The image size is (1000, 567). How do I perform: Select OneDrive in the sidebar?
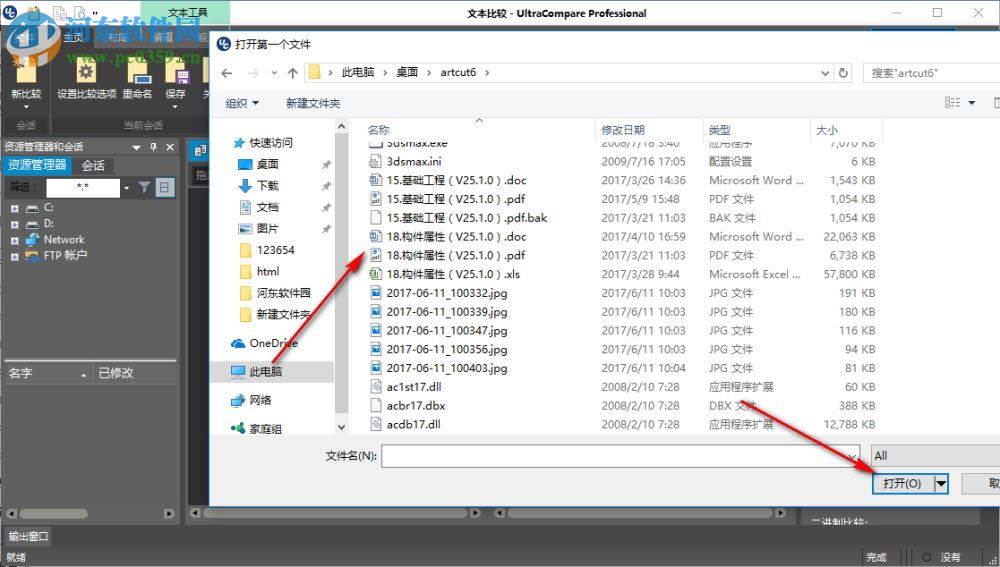tap(265, 343)
